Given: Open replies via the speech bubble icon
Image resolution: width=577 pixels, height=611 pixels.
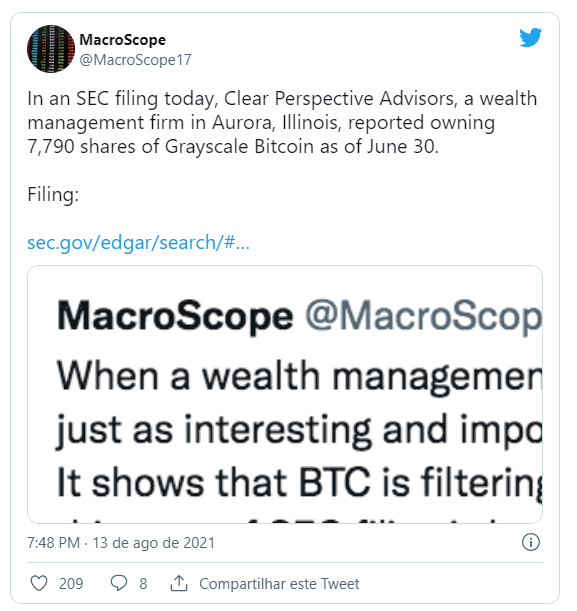Looking at the screenshot, I should 118,583.
